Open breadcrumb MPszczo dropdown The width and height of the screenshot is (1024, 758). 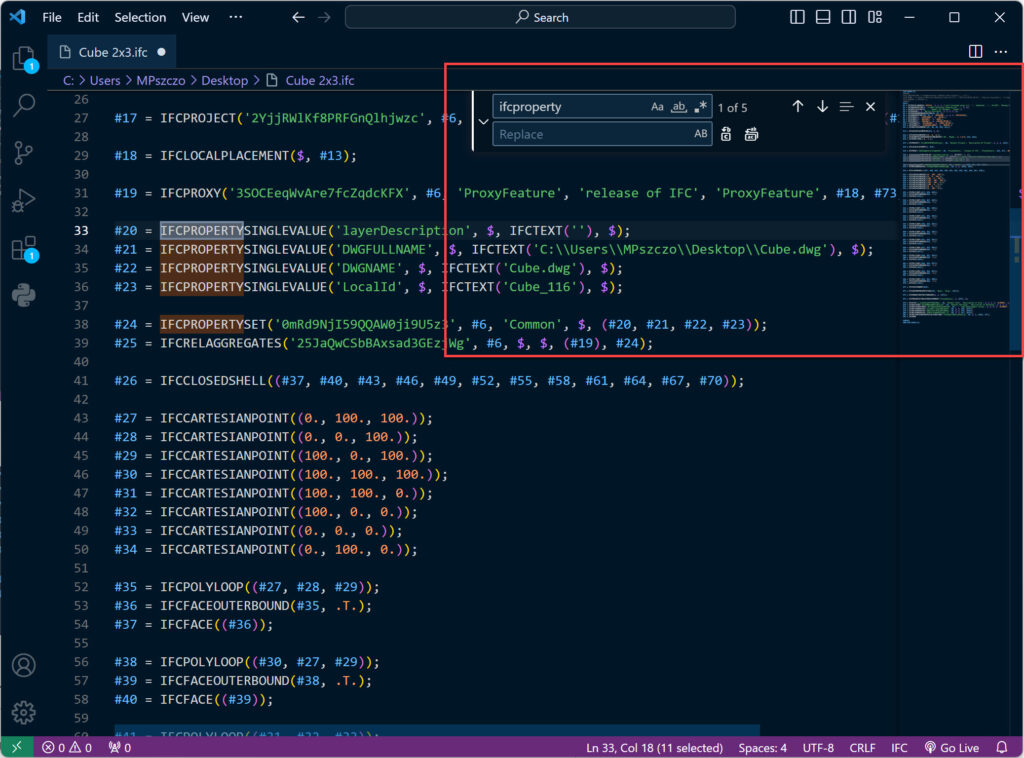[161, 80]
